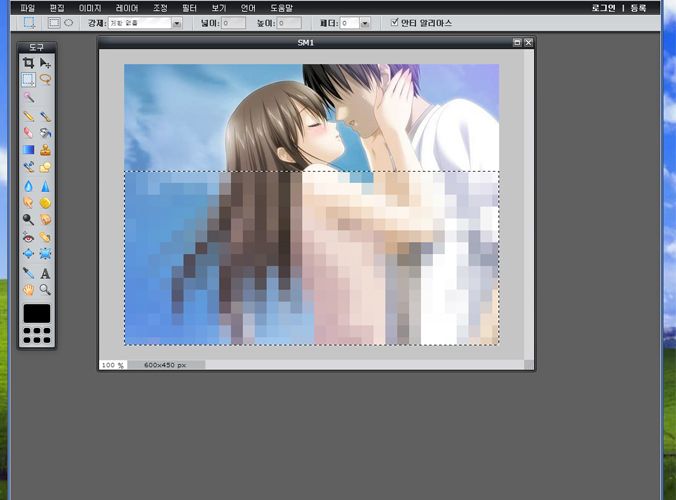Open the 레이어 menu
Screen dimensions: 676x500
click(x=127, y=8)
